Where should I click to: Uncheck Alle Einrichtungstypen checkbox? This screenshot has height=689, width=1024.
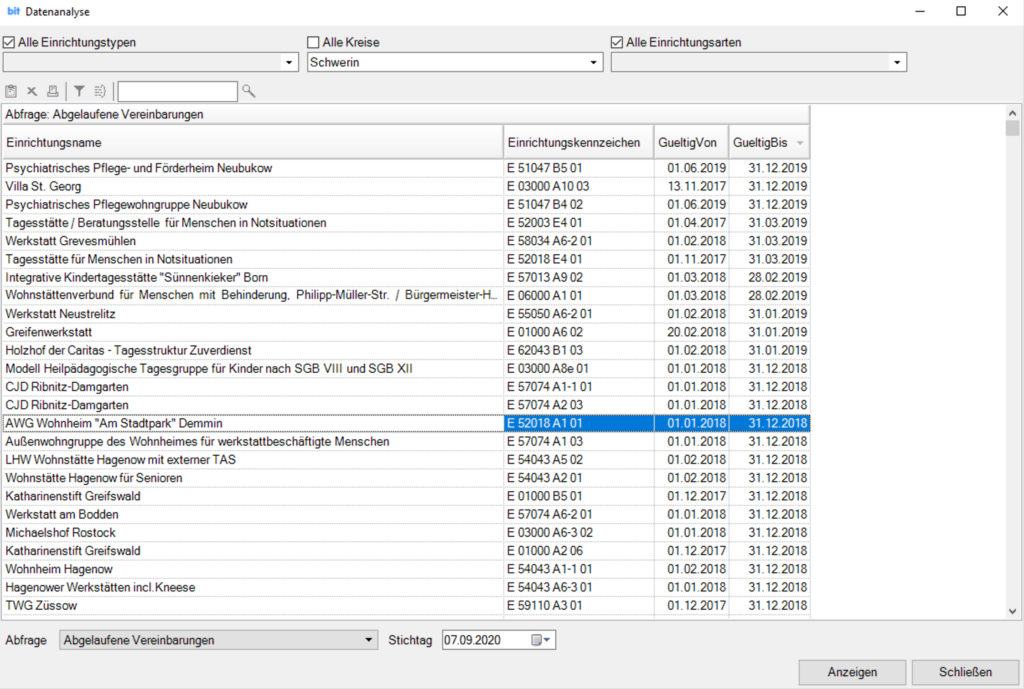pyautogui.click(x=10, y=43)
